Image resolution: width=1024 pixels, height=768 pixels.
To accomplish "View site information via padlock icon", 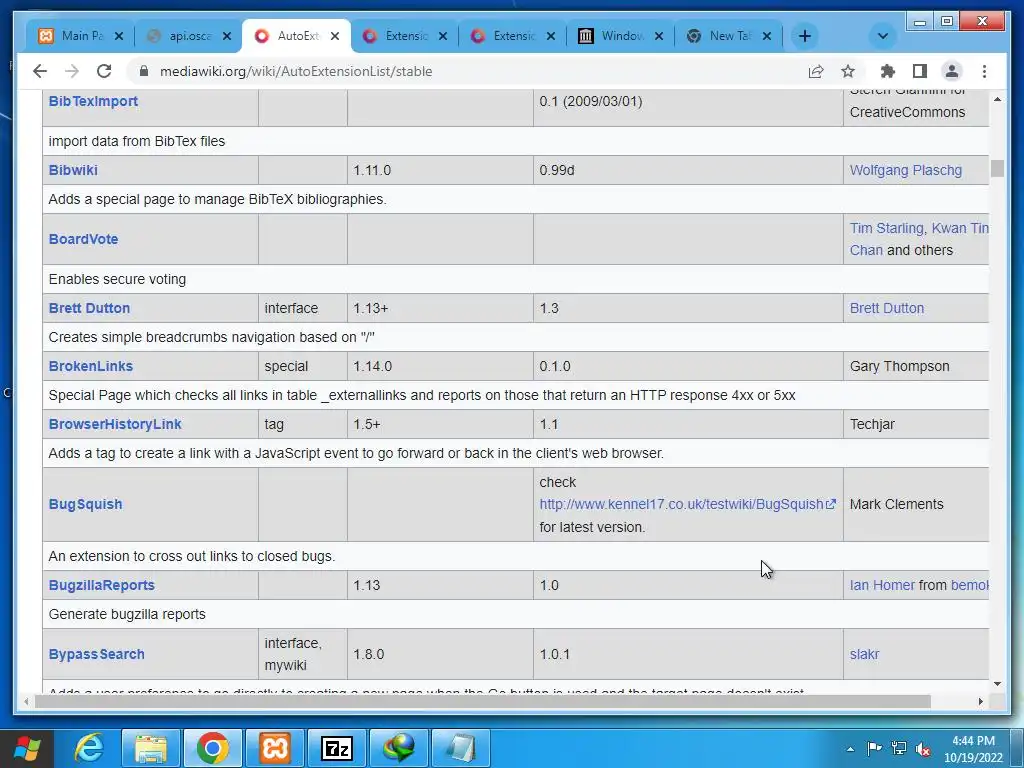I will tap(144, 71).
